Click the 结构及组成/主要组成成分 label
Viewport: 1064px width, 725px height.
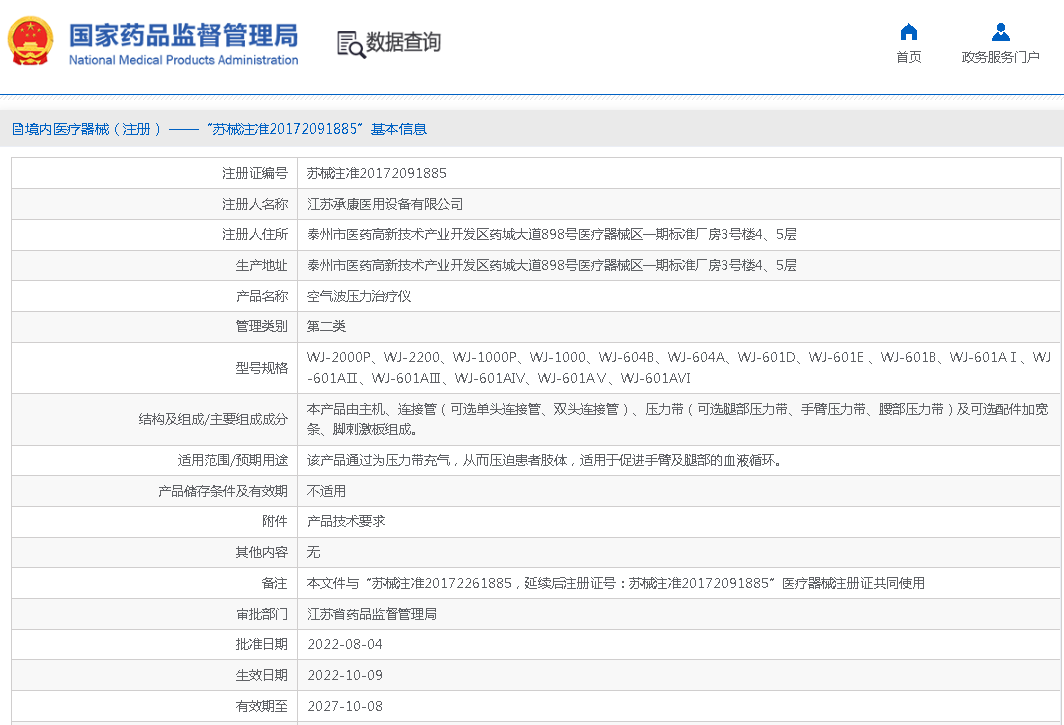click(x=213, y=419)
